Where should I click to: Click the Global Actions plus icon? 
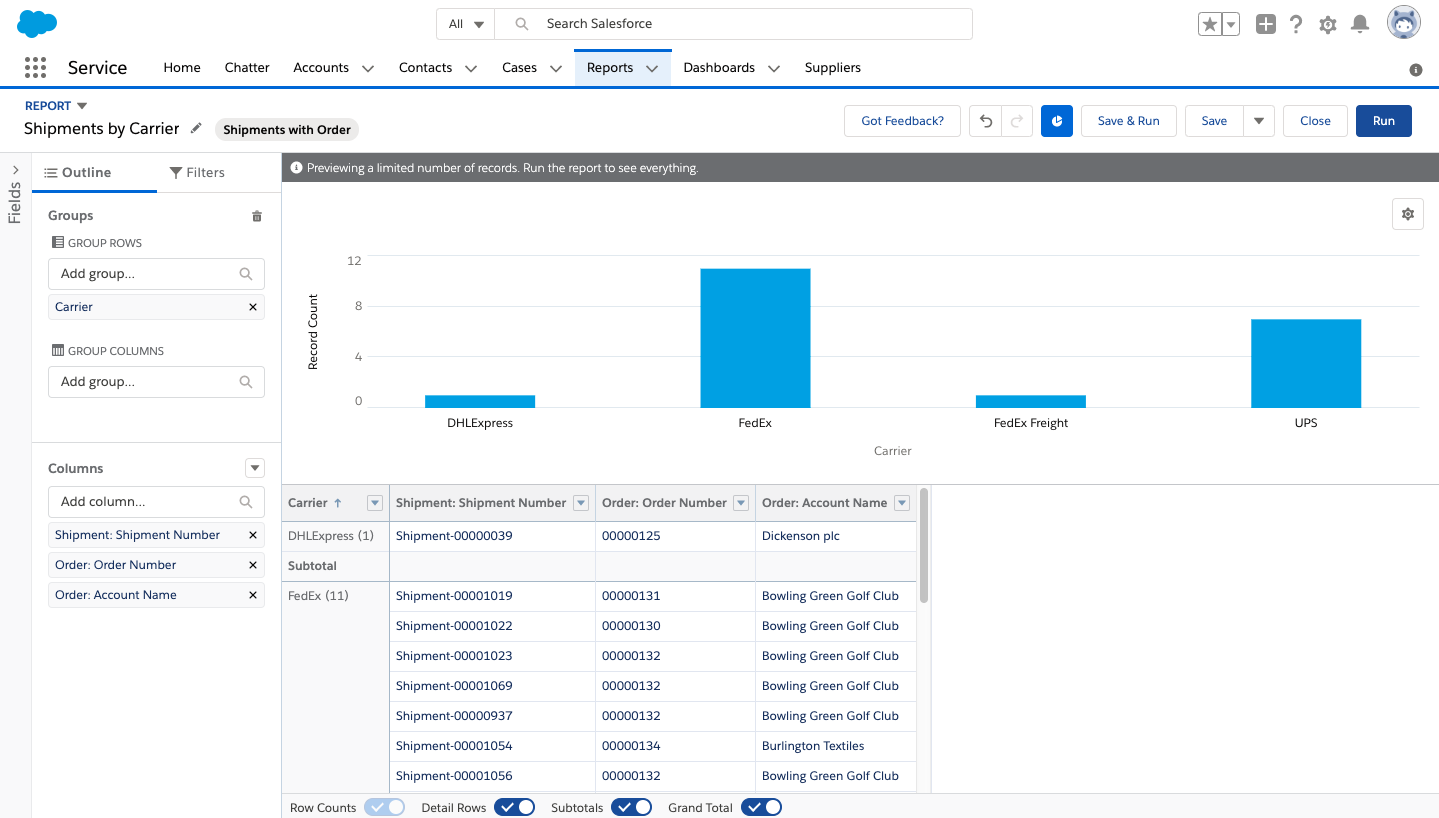point(1266,24)
